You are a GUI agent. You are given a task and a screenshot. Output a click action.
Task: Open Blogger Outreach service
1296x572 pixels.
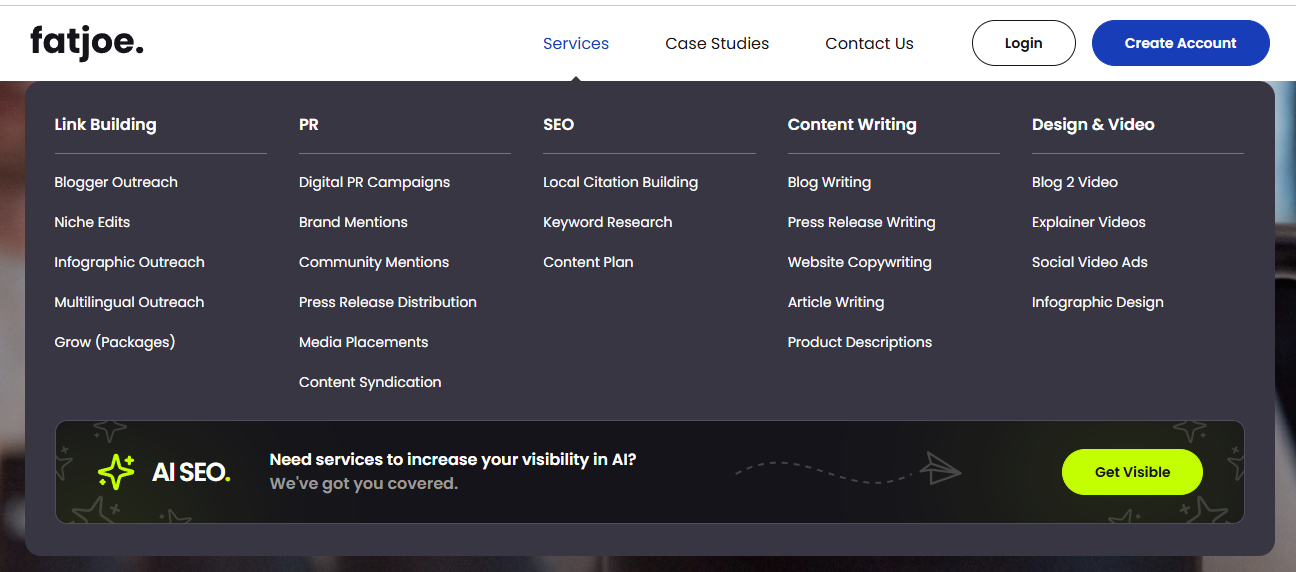click(116, 182)
